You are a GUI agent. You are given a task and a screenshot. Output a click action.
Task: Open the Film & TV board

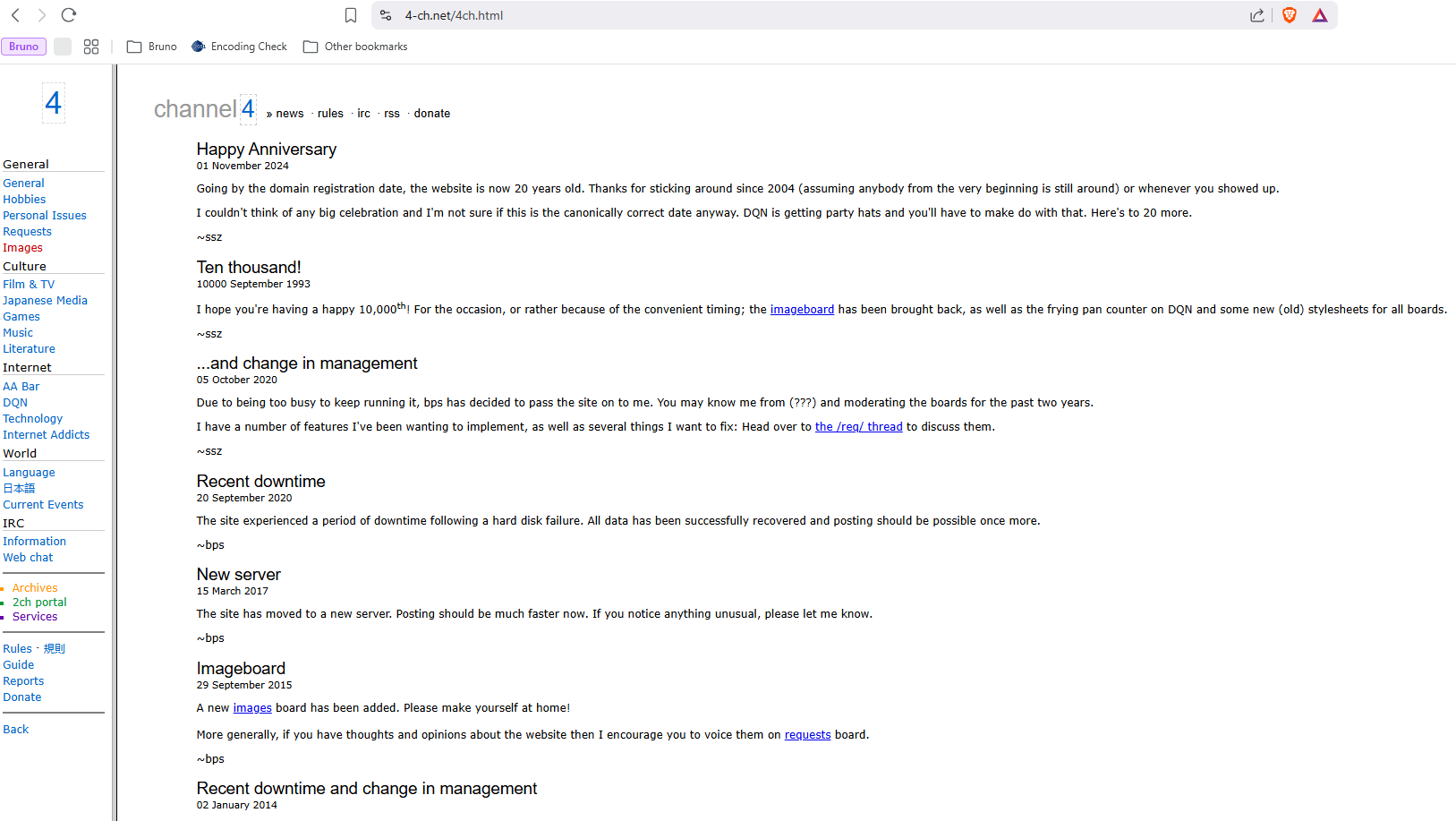click(29, 285)
